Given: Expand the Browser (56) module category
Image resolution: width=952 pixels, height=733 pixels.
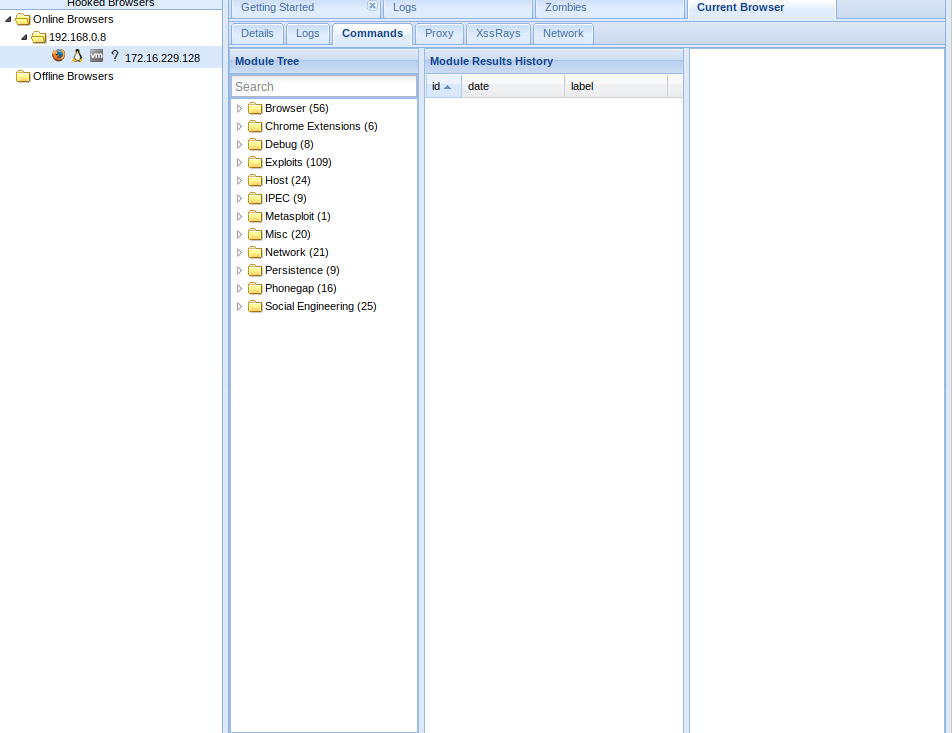Looking at the screenshot, I should (x=239, y=109).
